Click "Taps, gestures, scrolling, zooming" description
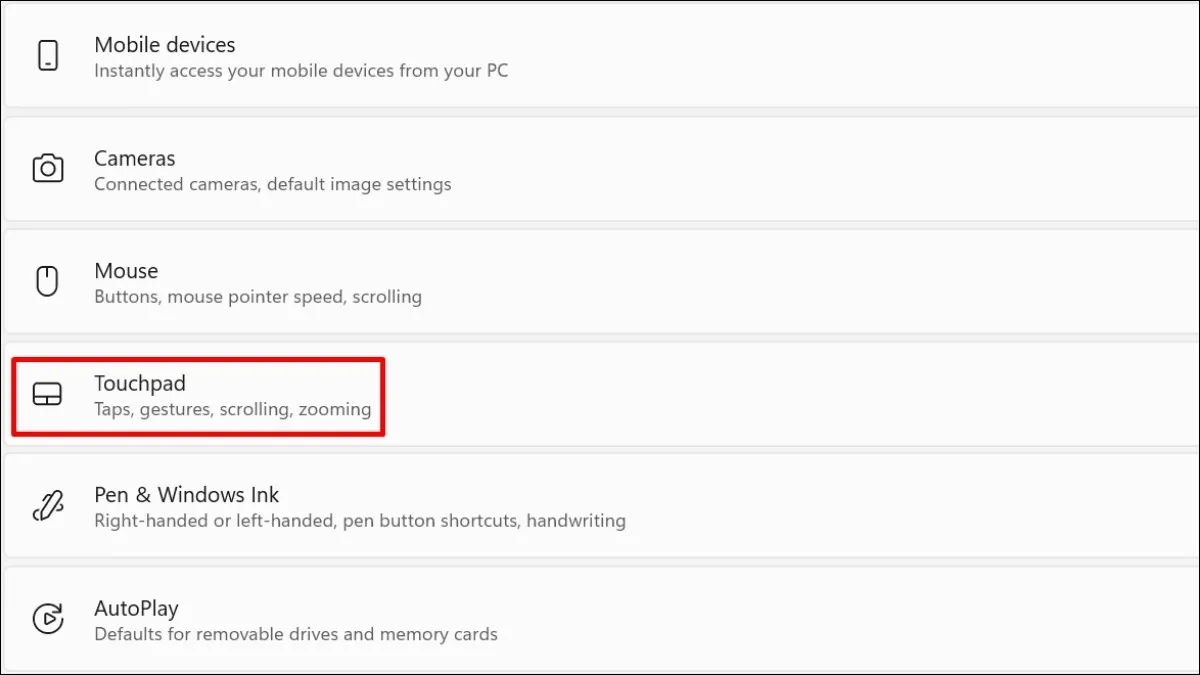 pyautogui.click(x=232, y=409)
